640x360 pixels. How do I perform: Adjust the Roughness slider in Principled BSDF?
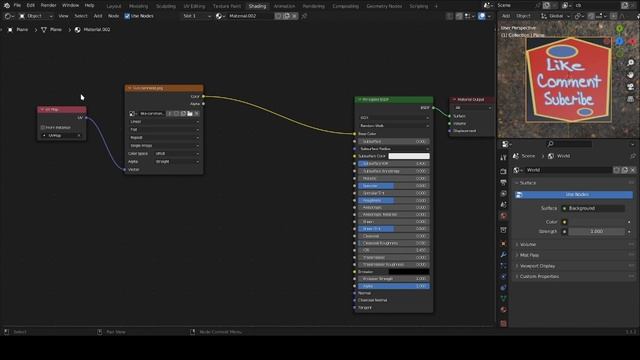point(394,200)
